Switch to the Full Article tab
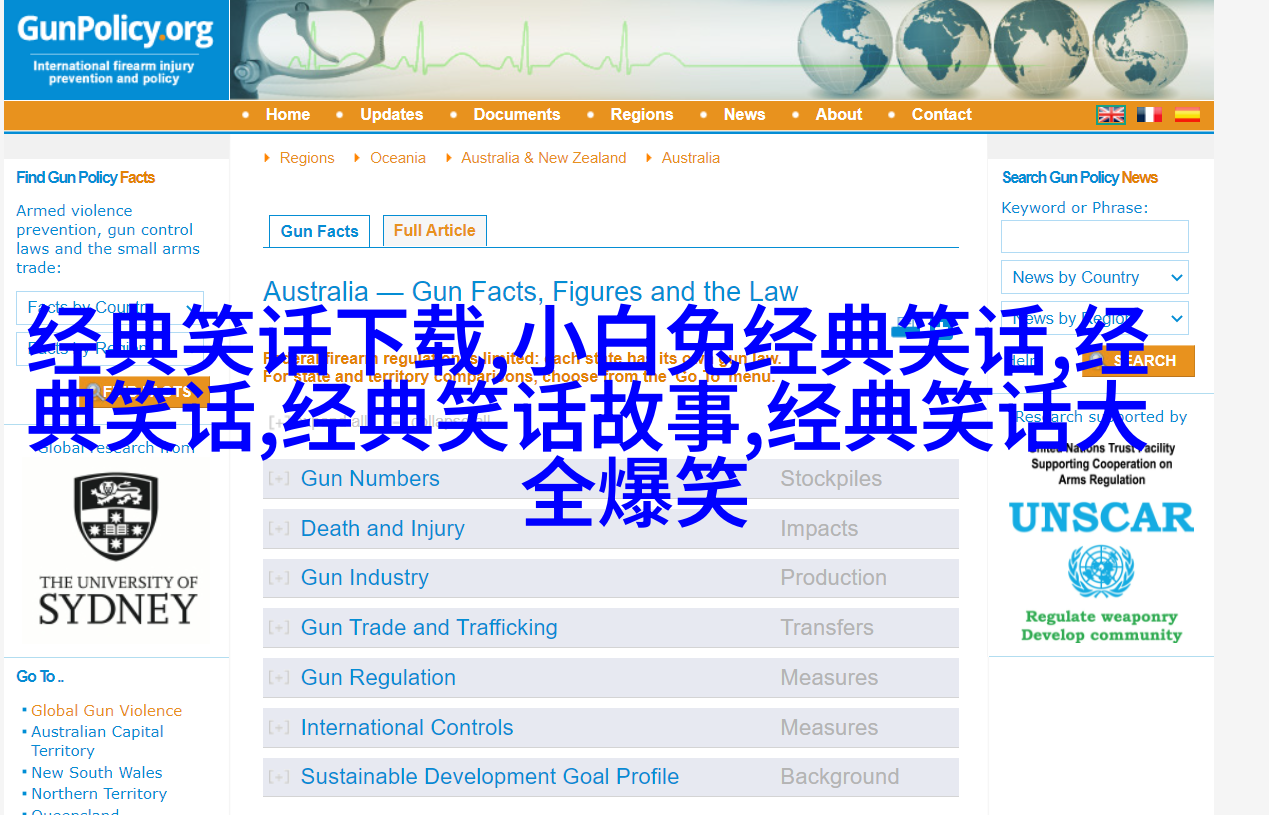 pos(434,230)
